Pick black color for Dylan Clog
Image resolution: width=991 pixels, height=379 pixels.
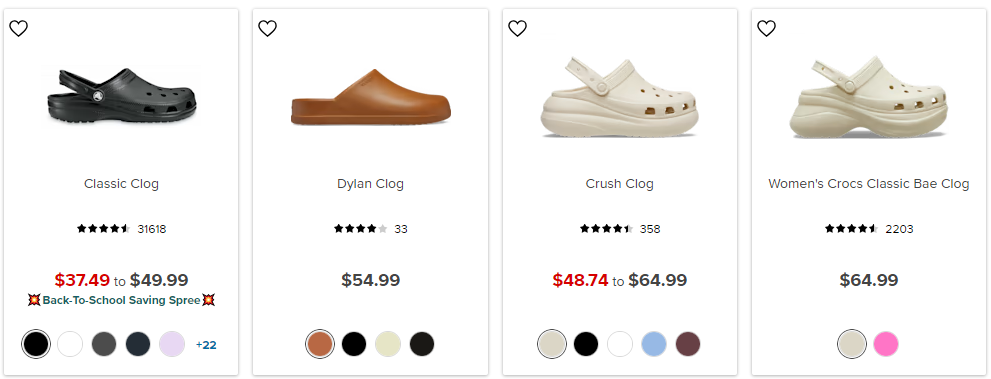[354, 344]
